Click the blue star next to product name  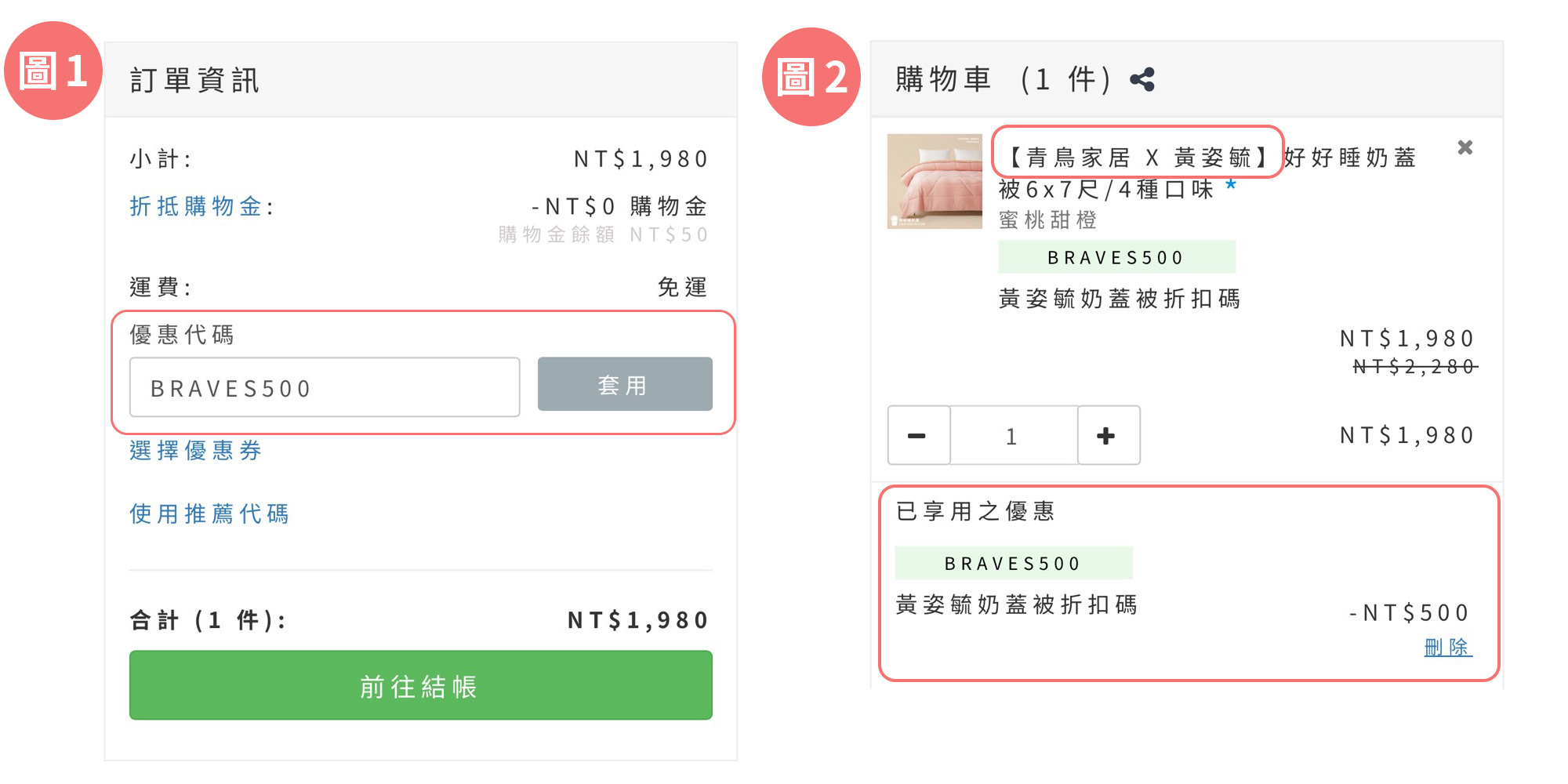pyautogui.click(x=1231, y=184)
